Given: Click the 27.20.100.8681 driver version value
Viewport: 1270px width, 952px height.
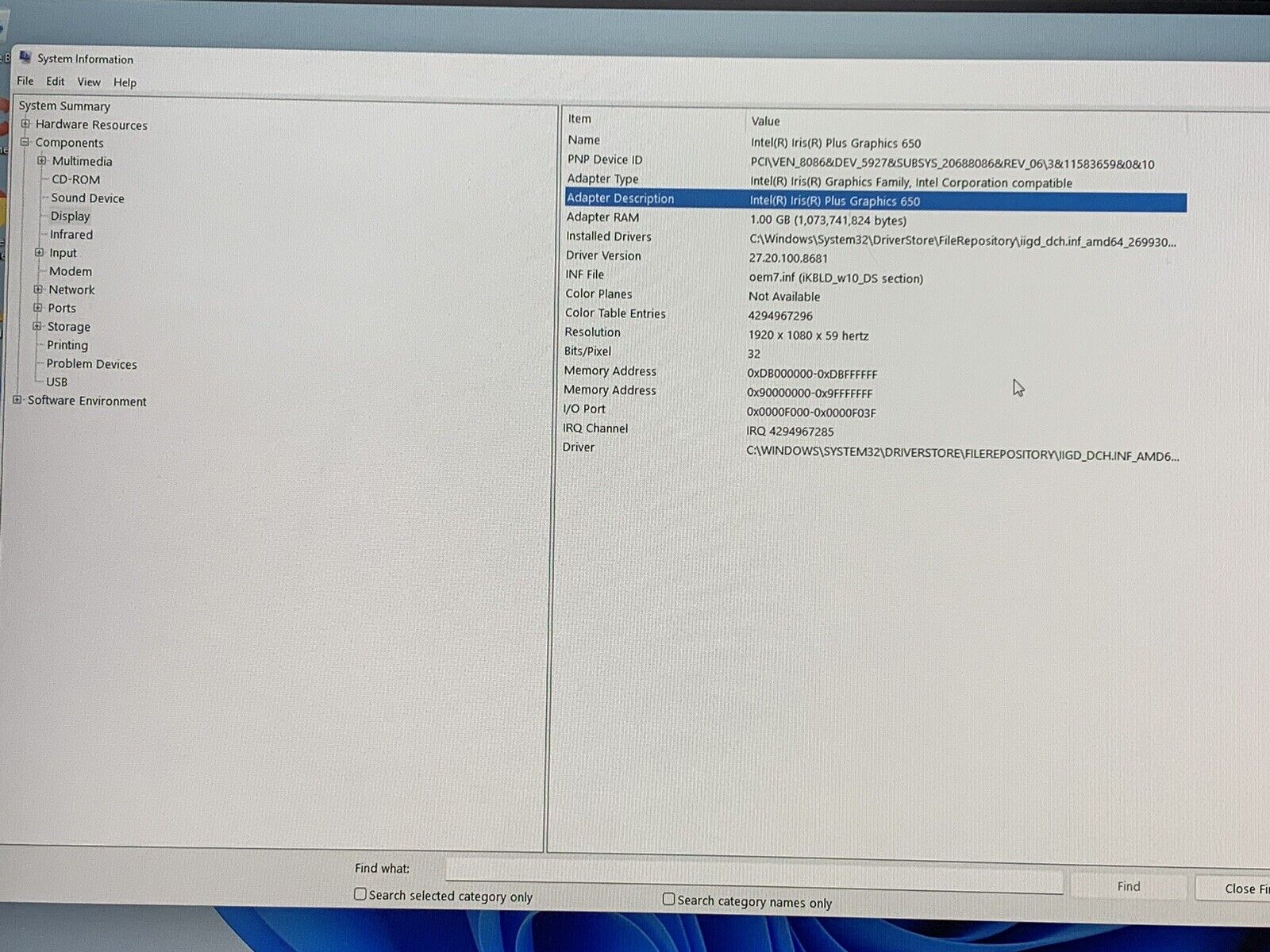Looking at the screenshot, I should tap(788, 258).
